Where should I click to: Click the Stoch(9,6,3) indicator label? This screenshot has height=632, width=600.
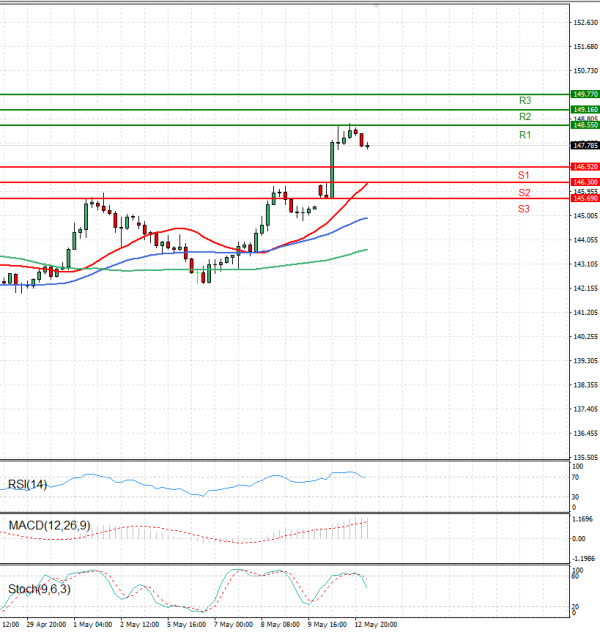[x=40, y=589]
